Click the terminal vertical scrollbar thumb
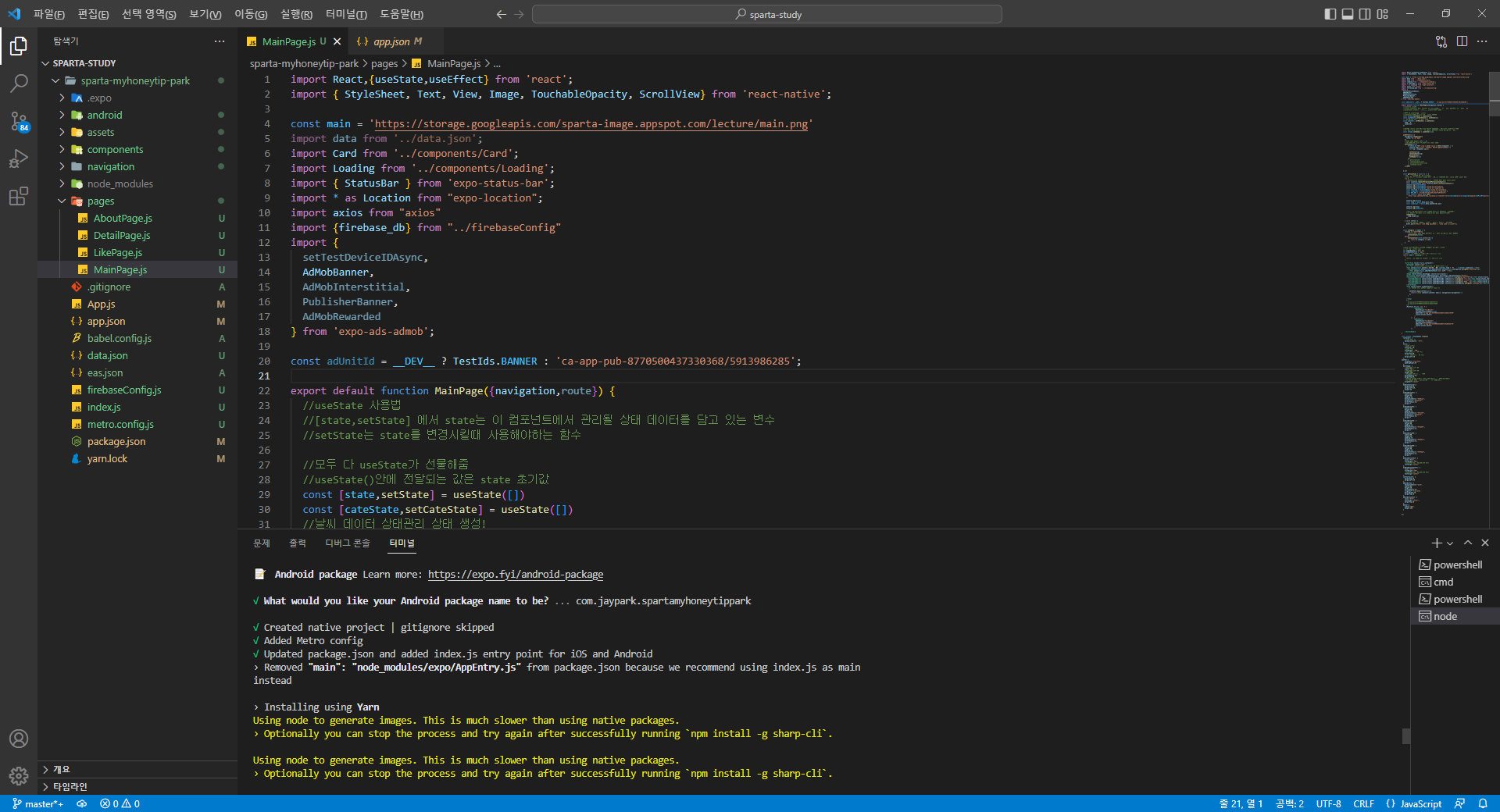Screen dimensions: 1500x812 point(1406,736)
